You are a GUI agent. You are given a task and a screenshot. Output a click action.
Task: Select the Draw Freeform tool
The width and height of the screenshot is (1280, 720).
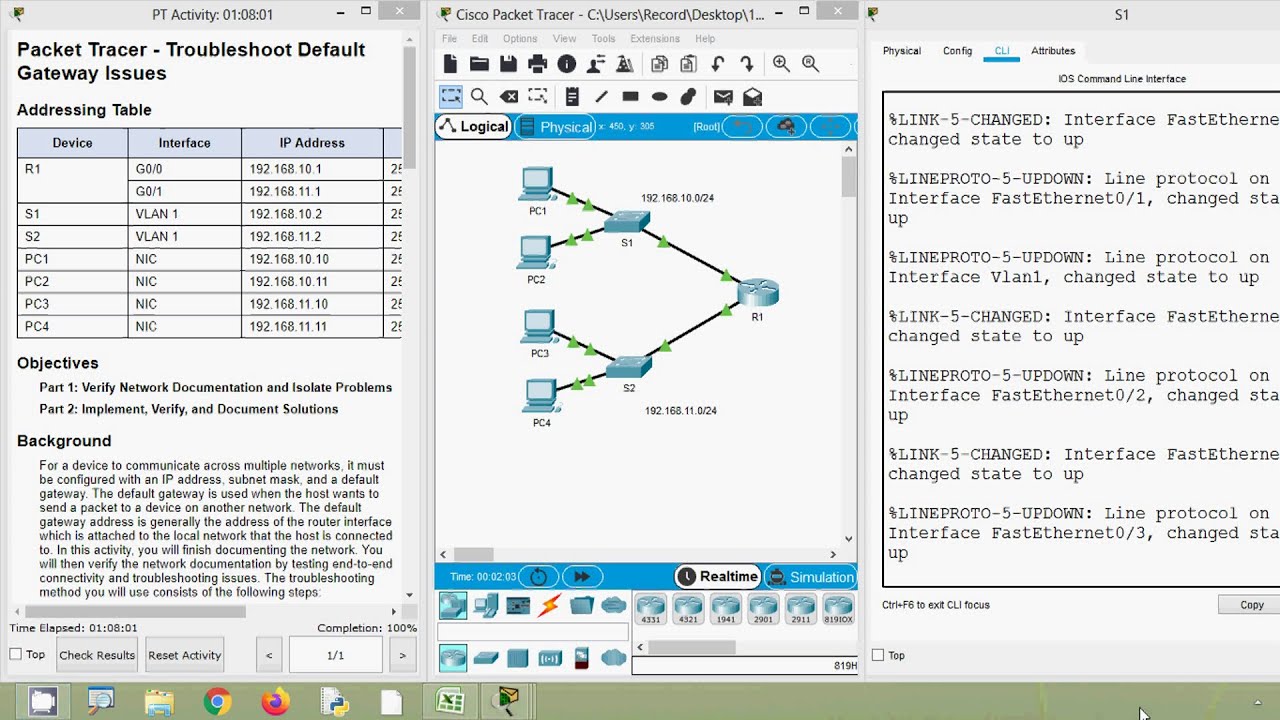click(688, 96)
